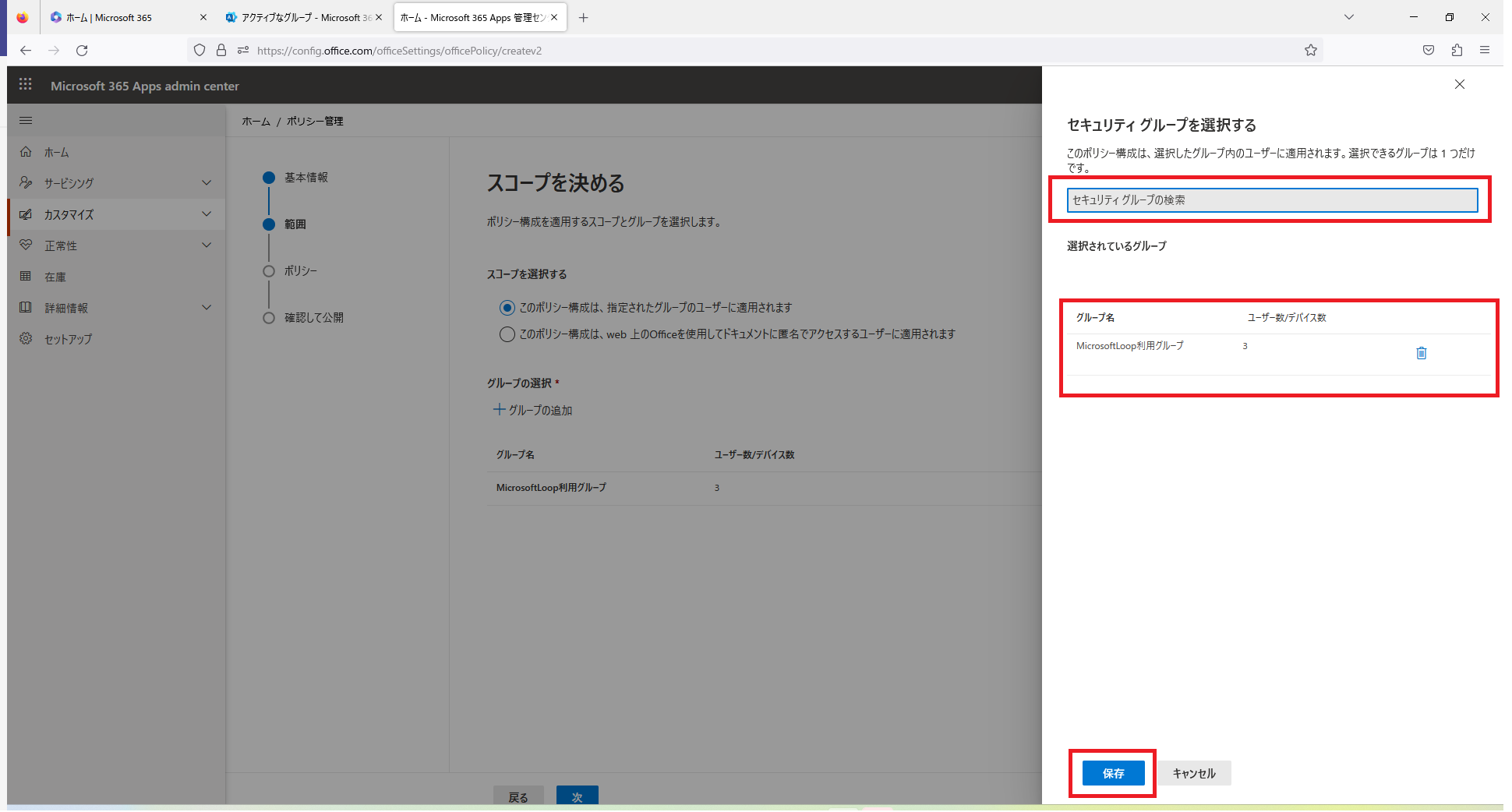Screen dimensions: 1512x812
Task: Click the 保存 button
Action: 1113,773
